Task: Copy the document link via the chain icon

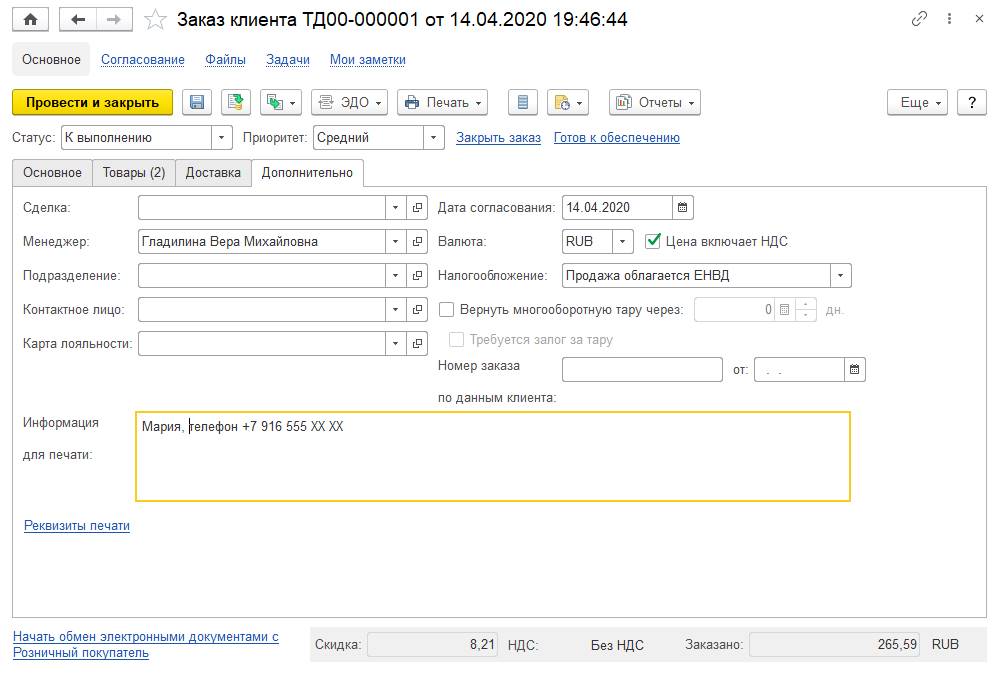Action: 919,19
